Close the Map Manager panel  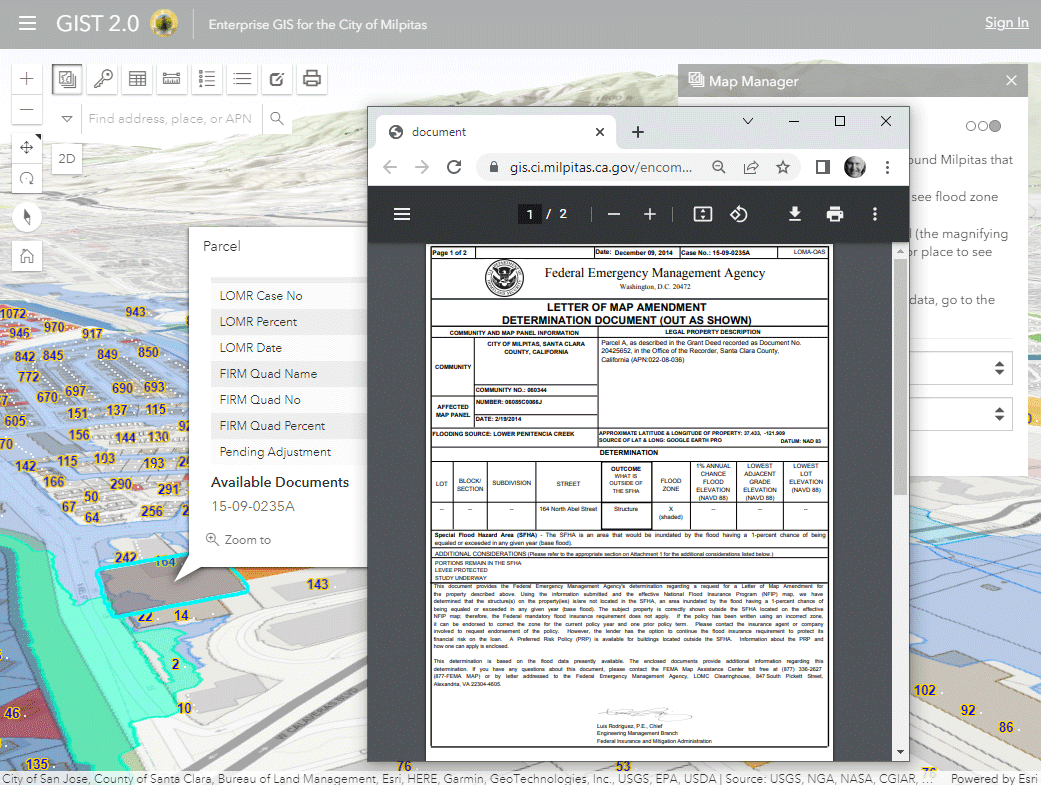[x=1010, y=80]
